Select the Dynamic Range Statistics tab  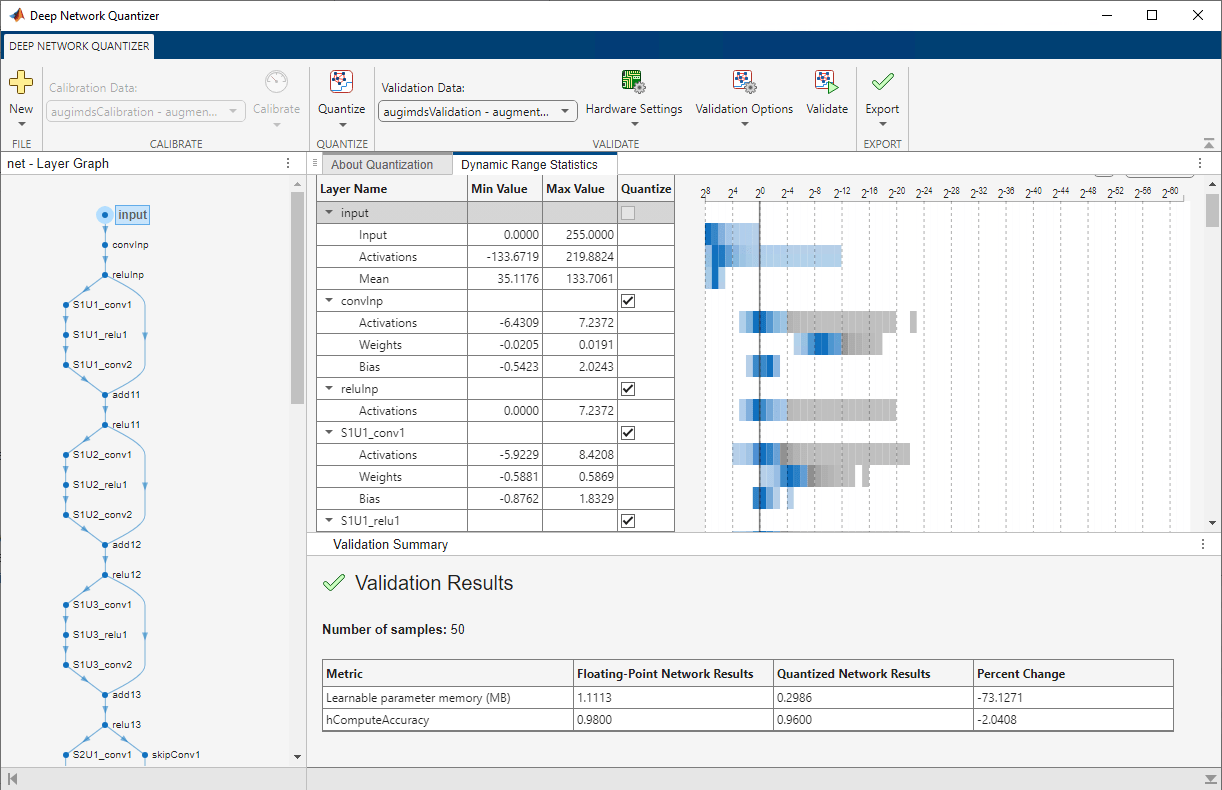click(x=529, y=165)
